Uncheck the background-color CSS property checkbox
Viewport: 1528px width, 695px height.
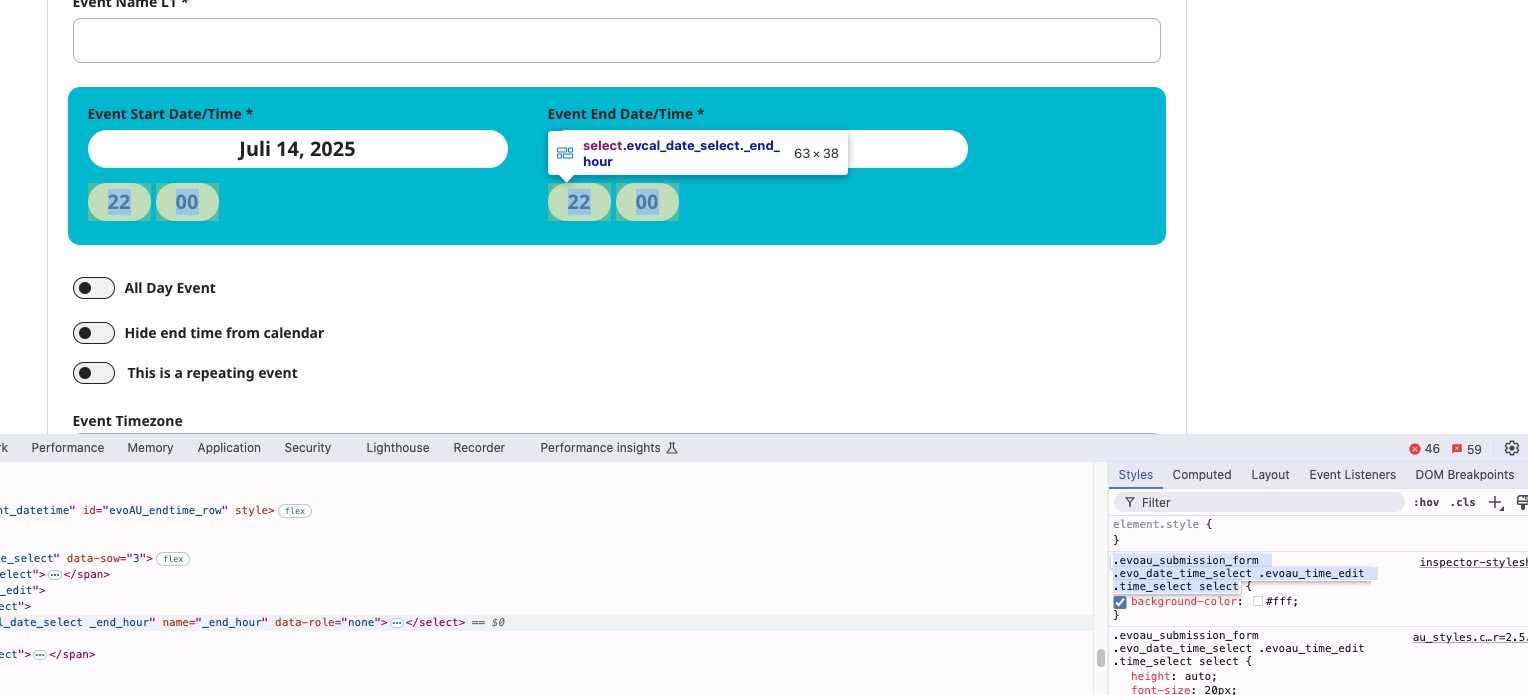point(1120,602)
